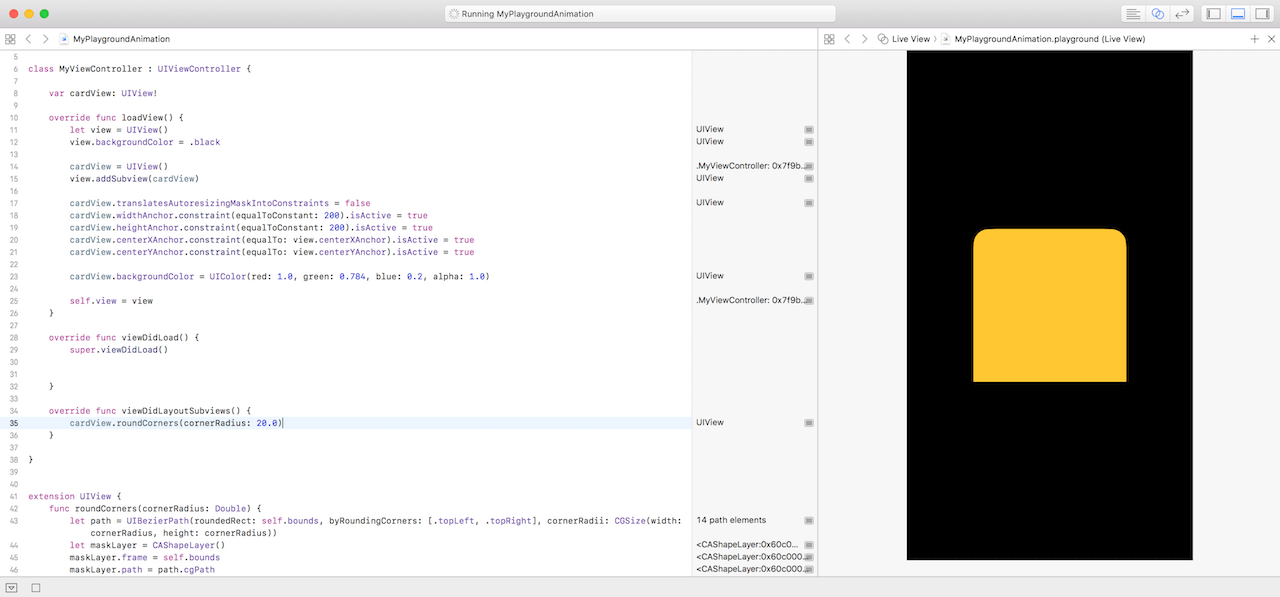The image size is (1280, 597).
Task: Toggle the Debug area visibility
Action: coord(1238,14)
